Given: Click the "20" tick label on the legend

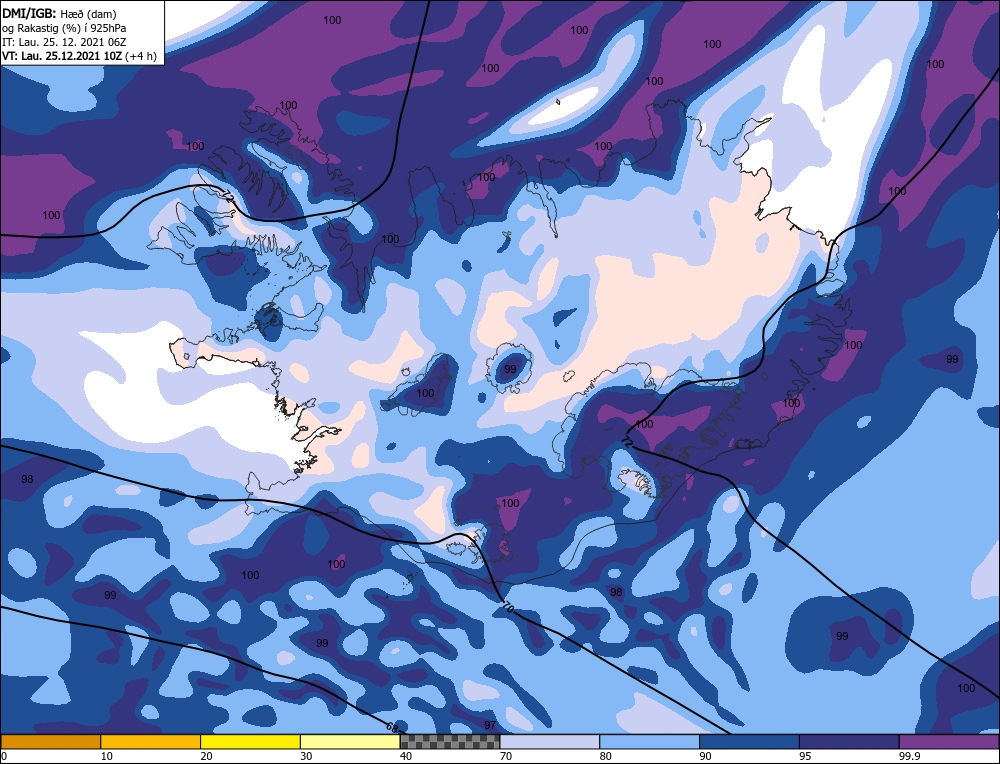Looking at the screenshot, I should click(x=206, y=756).
